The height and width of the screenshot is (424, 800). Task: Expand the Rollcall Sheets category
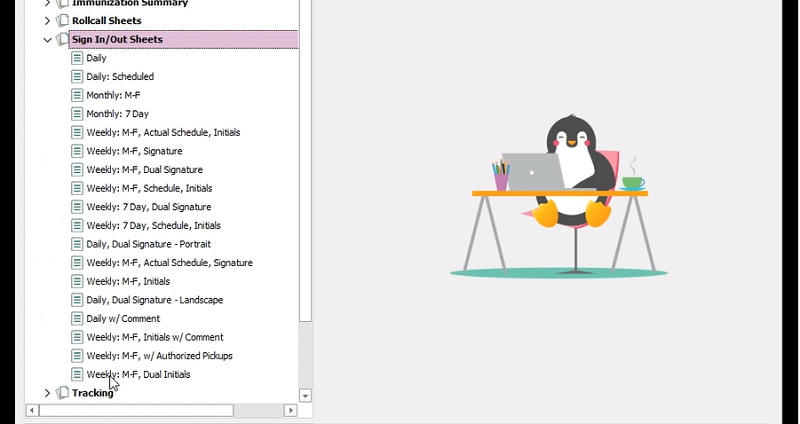(47, 21)
